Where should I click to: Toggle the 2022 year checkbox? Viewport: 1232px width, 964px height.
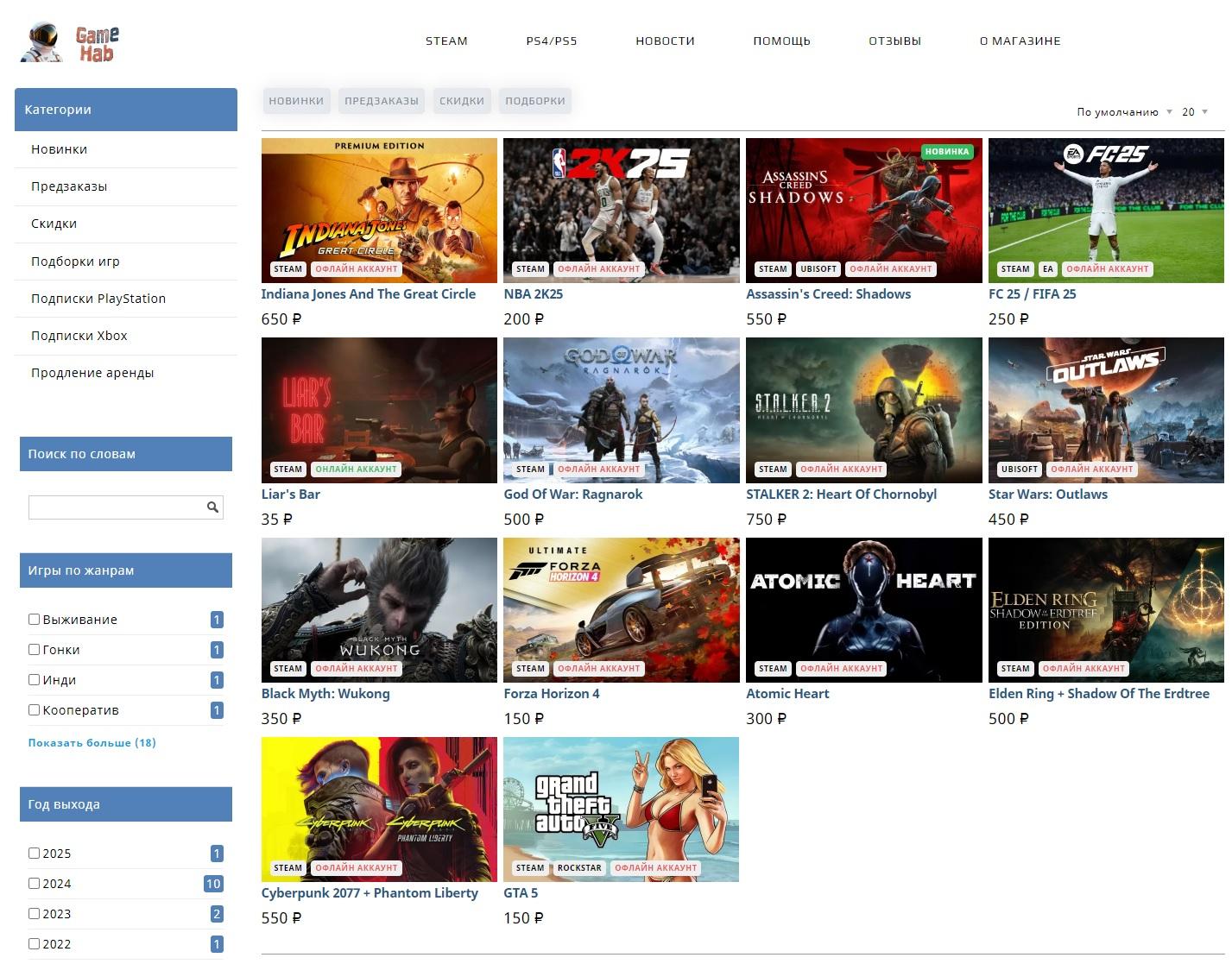coord(35,944)
